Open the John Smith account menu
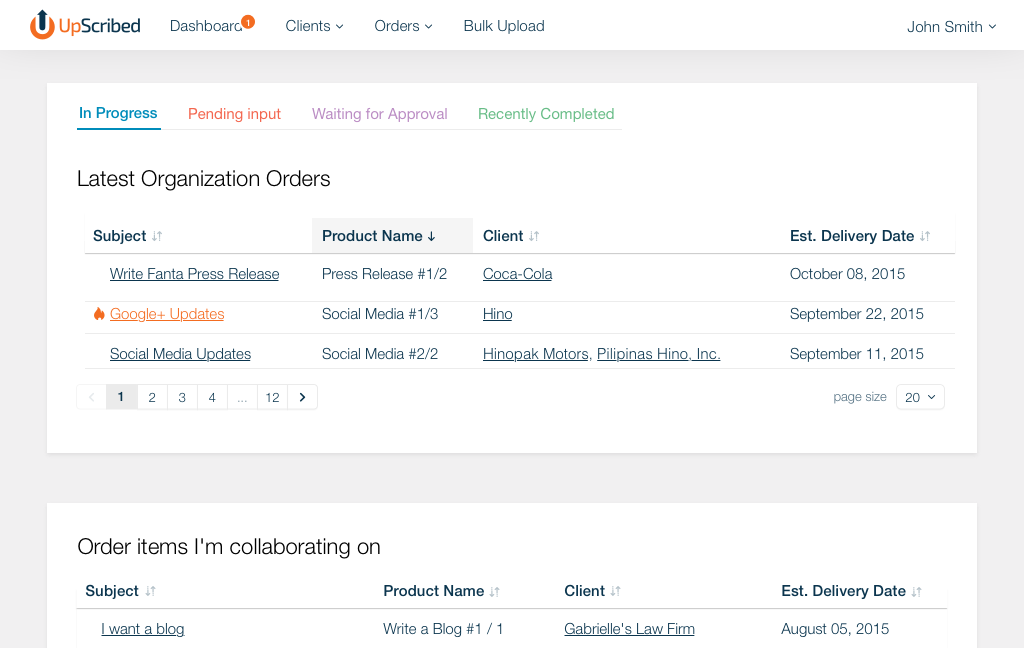Image resolution: width=1024 pixels, height=648 pixels. tap(952, 27)
